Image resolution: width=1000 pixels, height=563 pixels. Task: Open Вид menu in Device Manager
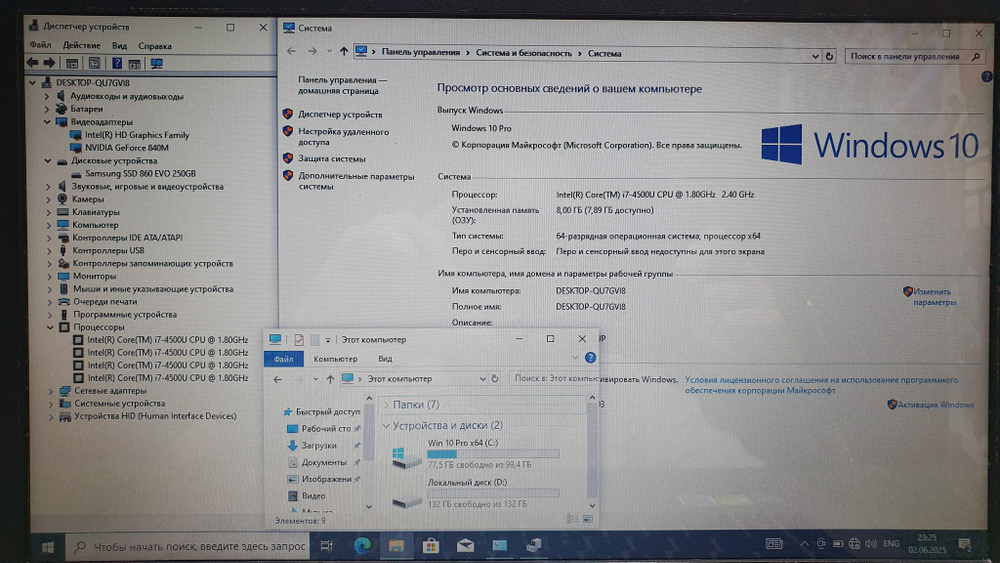[119, 46]
